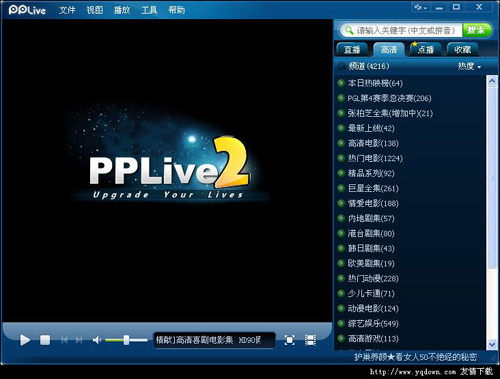500x379 pixels.
Task: Select the 高清游戏(113) category
Action: coord(373,339)
